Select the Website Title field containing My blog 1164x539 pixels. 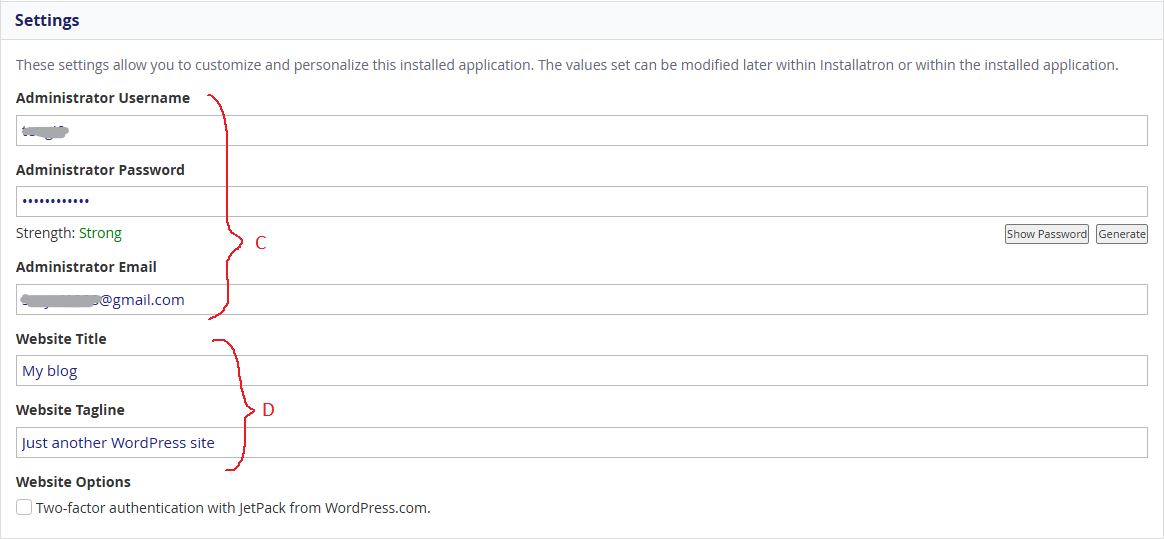[580, 371]
